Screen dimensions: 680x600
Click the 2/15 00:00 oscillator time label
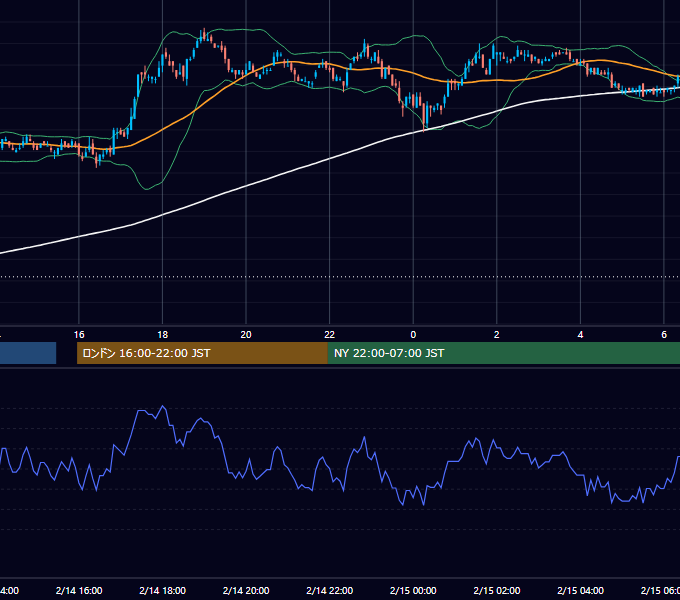(x=413, y=590)
